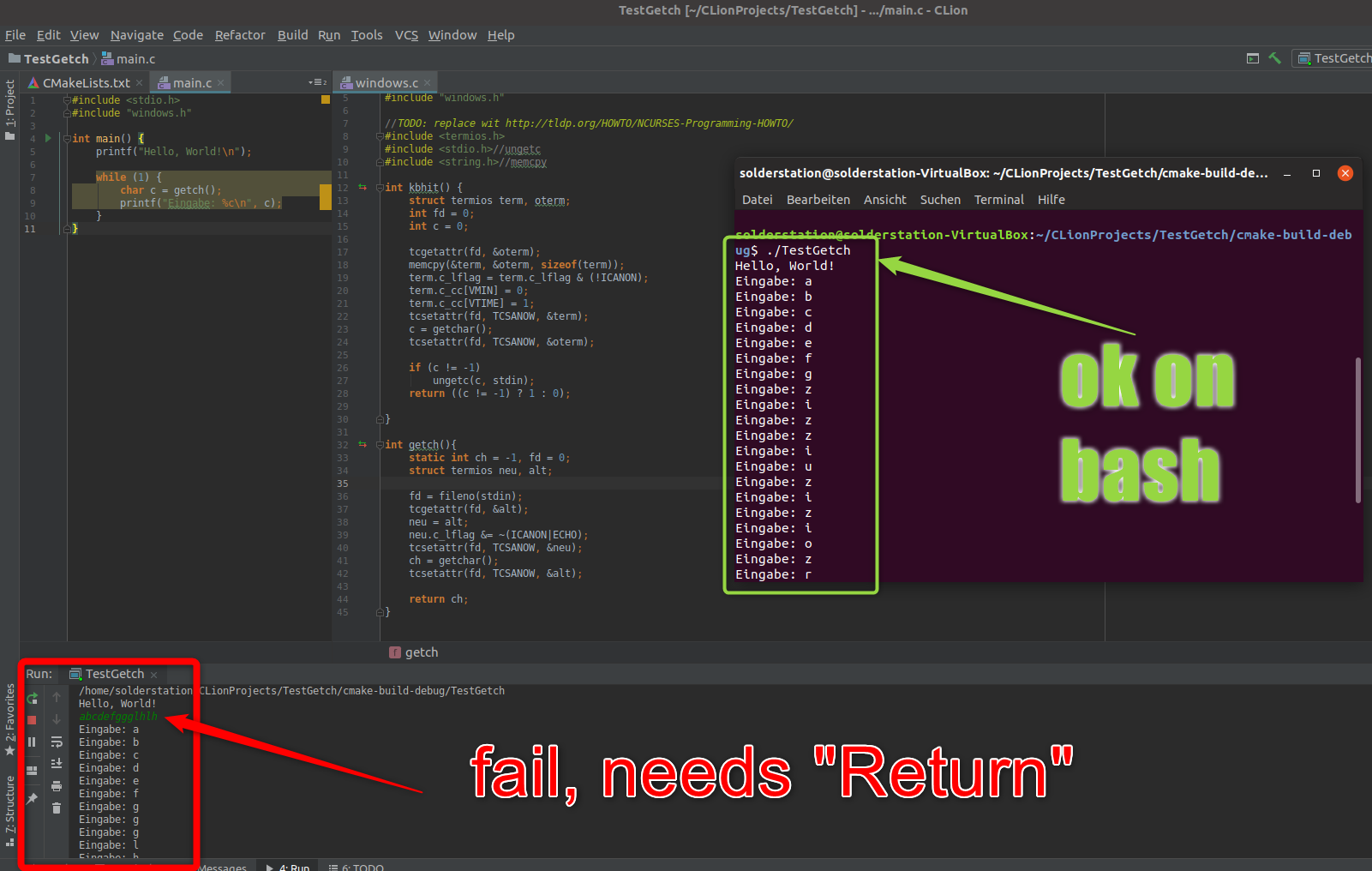Click the gutter implementation arrows next to getch

point(362,444)
